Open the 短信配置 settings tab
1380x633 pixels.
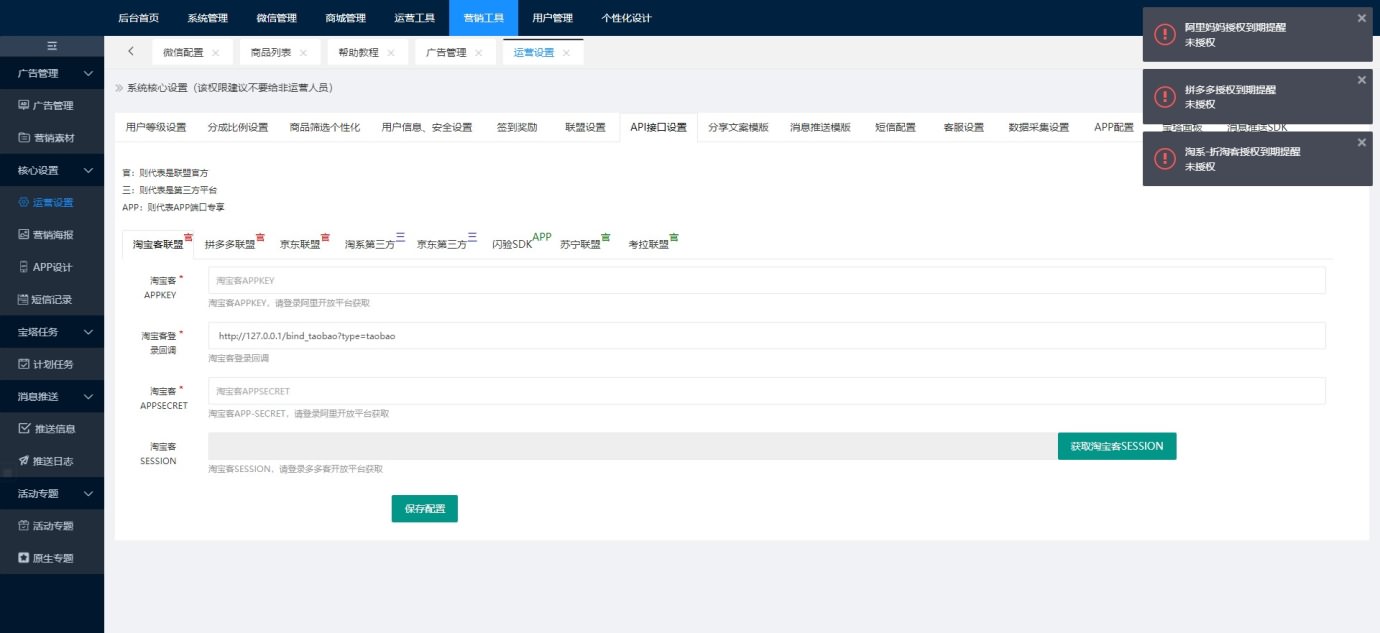click(x=895, y=127)
